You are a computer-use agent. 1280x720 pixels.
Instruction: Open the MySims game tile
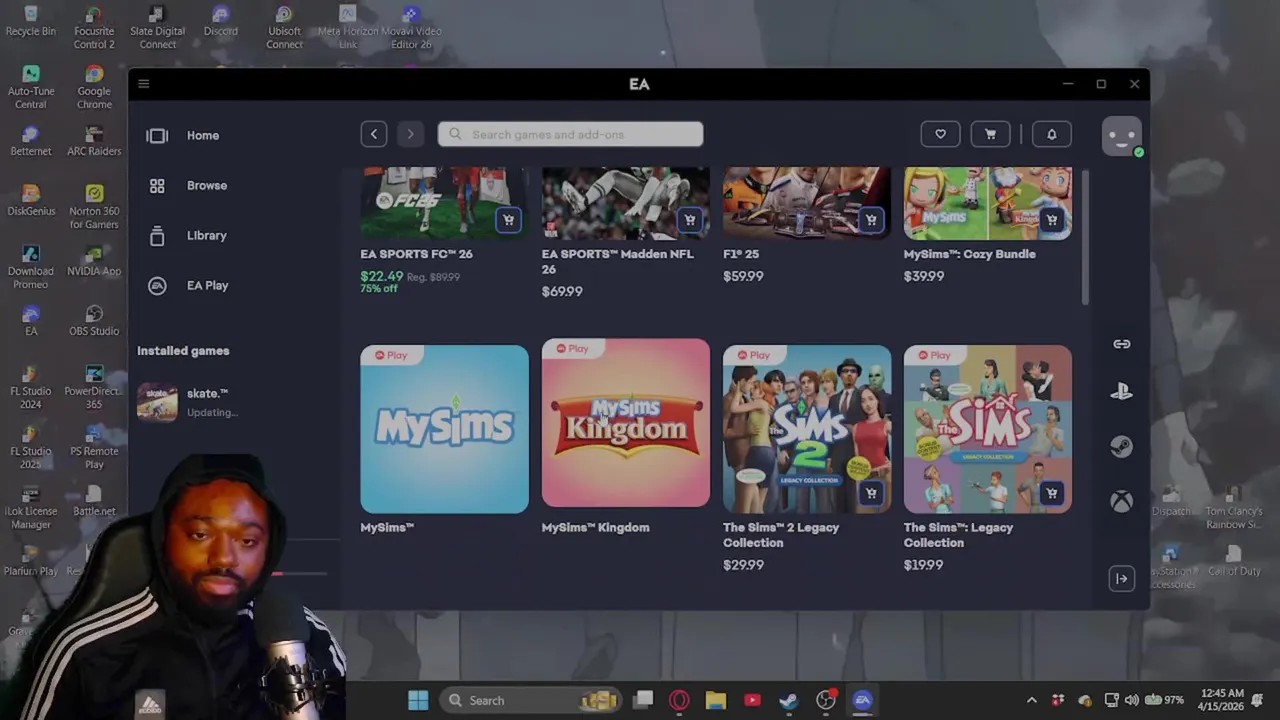pos(444,429)
